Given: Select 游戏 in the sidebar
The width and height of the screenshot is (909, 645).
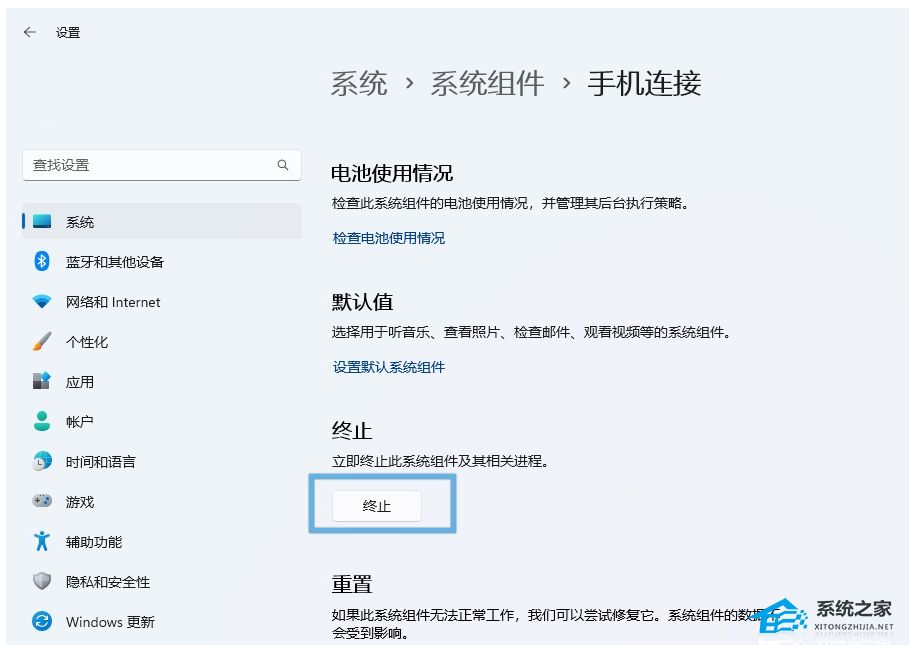Looking at the screenshot, I should coord(80,502).
